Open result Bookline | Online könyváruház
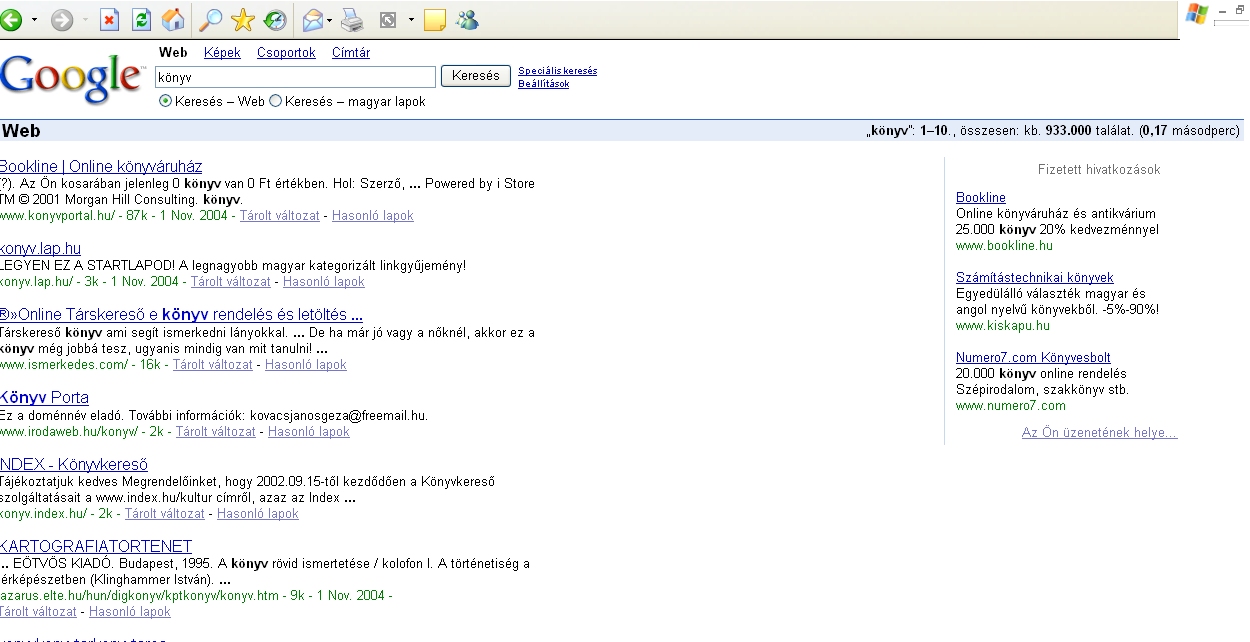The width and height of the screenshot is (1250, 642). (101, 166)
